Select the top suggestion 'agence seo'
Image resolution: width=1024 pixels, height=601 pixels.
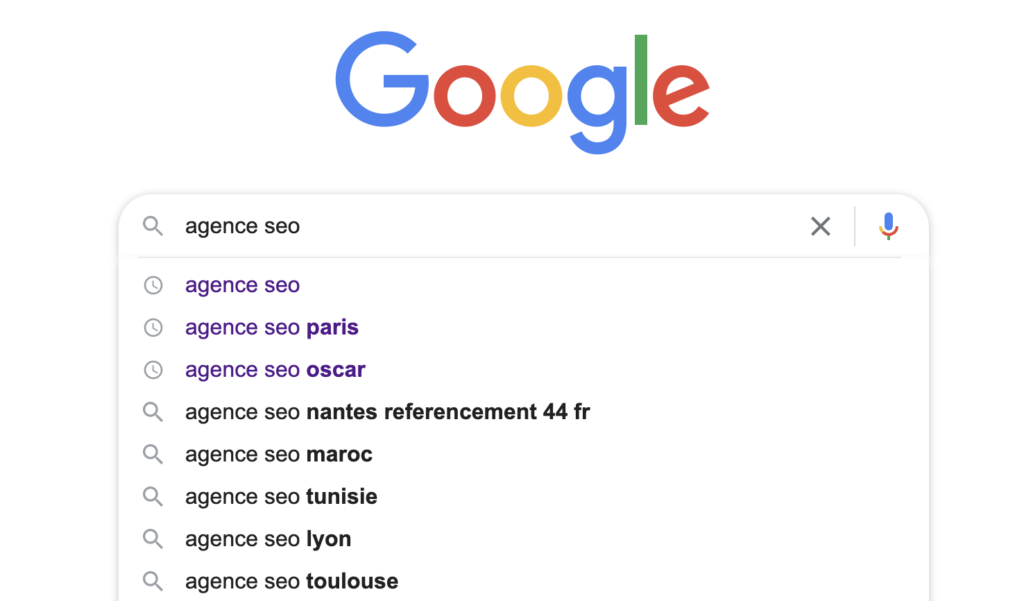pos(242,285)
